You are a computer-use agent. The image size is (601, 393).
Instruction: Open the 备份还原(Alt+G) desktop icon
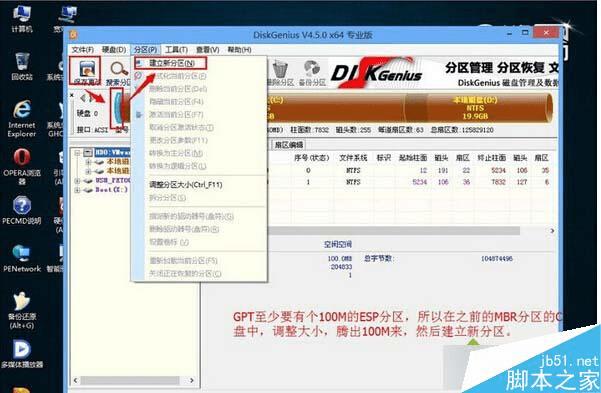(22, 310)
